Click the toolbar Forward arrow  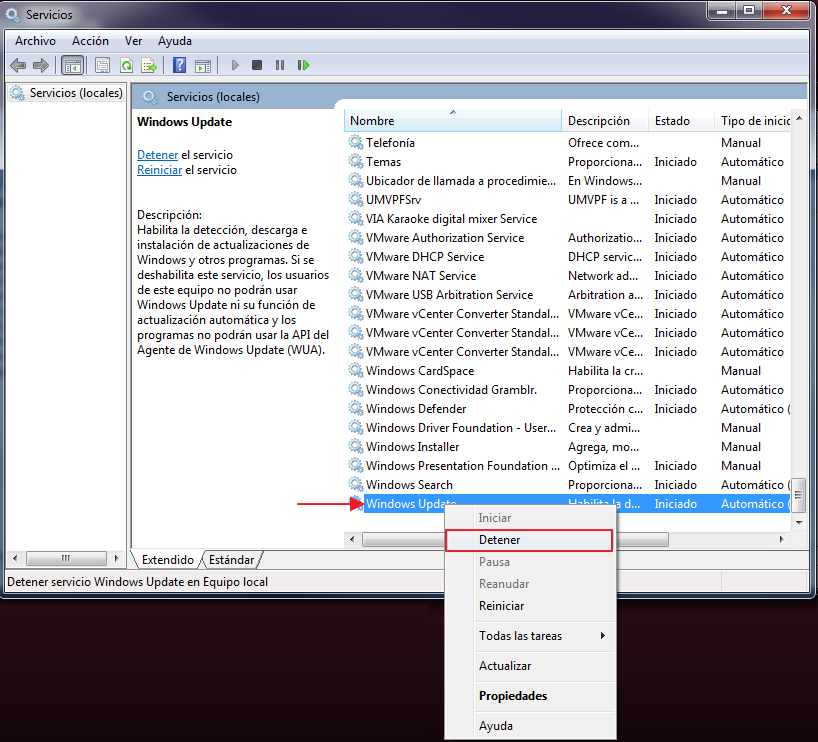click(x=41, y=65)
